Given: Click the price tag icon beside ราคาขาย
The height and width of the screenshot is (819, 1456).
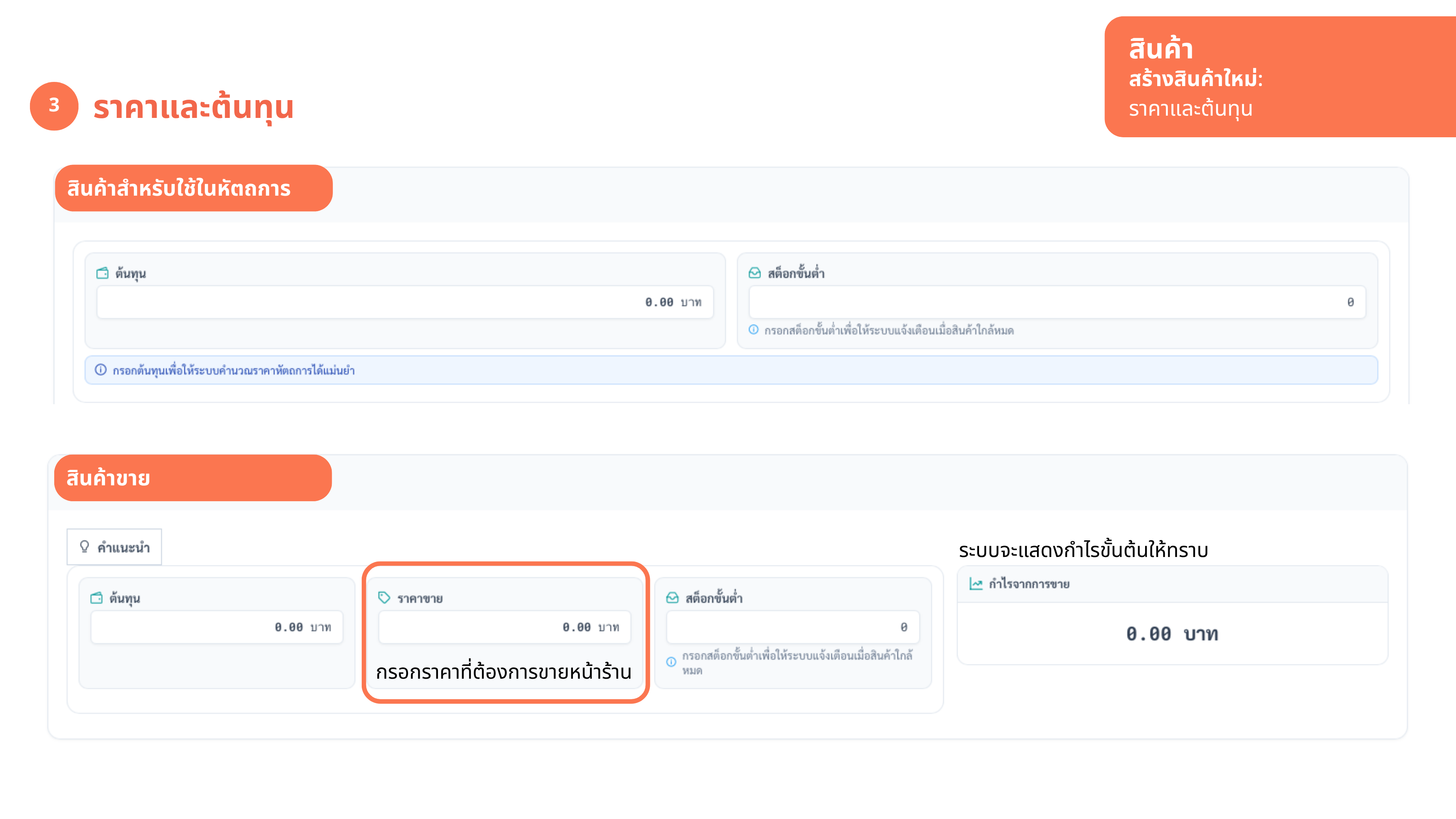Looking at the screenshot, I should click(384, 598).
